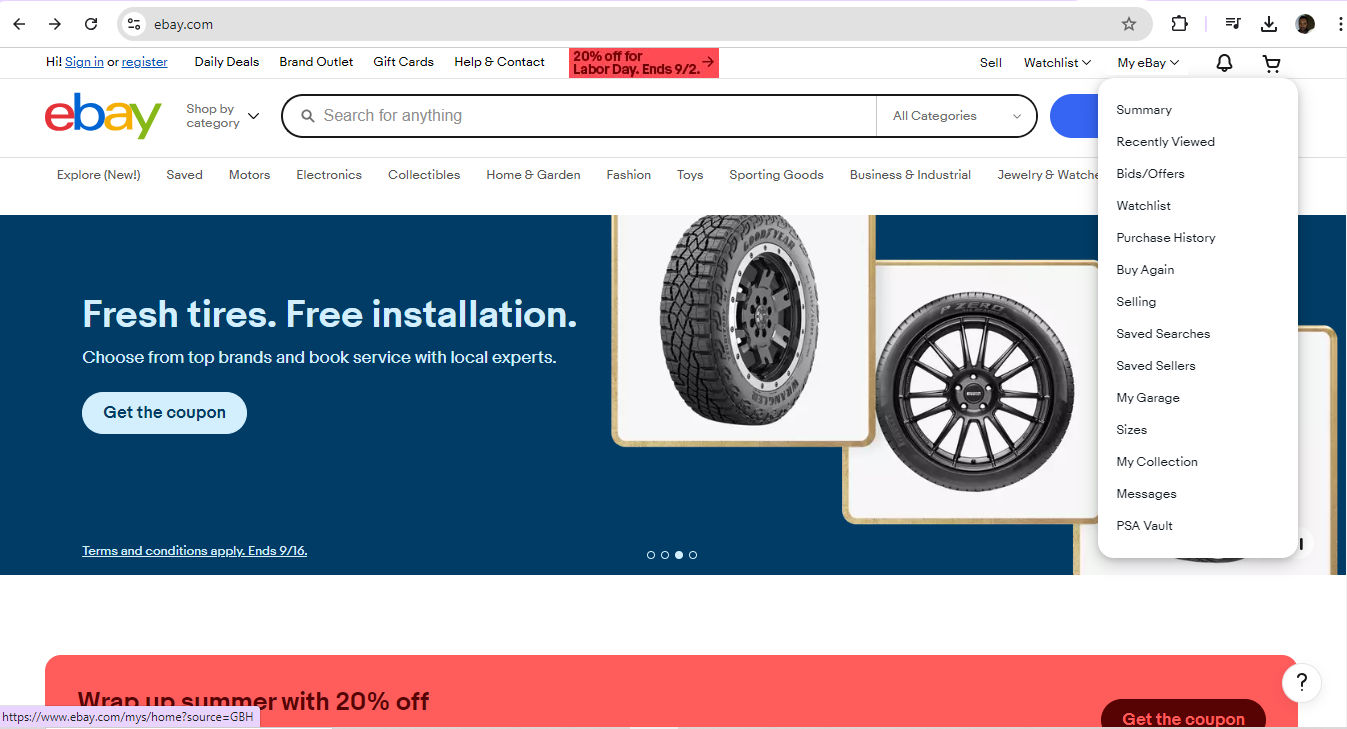1347x729 pixels.
Task: Collapse the My eBay menu
Action: 1146,62
